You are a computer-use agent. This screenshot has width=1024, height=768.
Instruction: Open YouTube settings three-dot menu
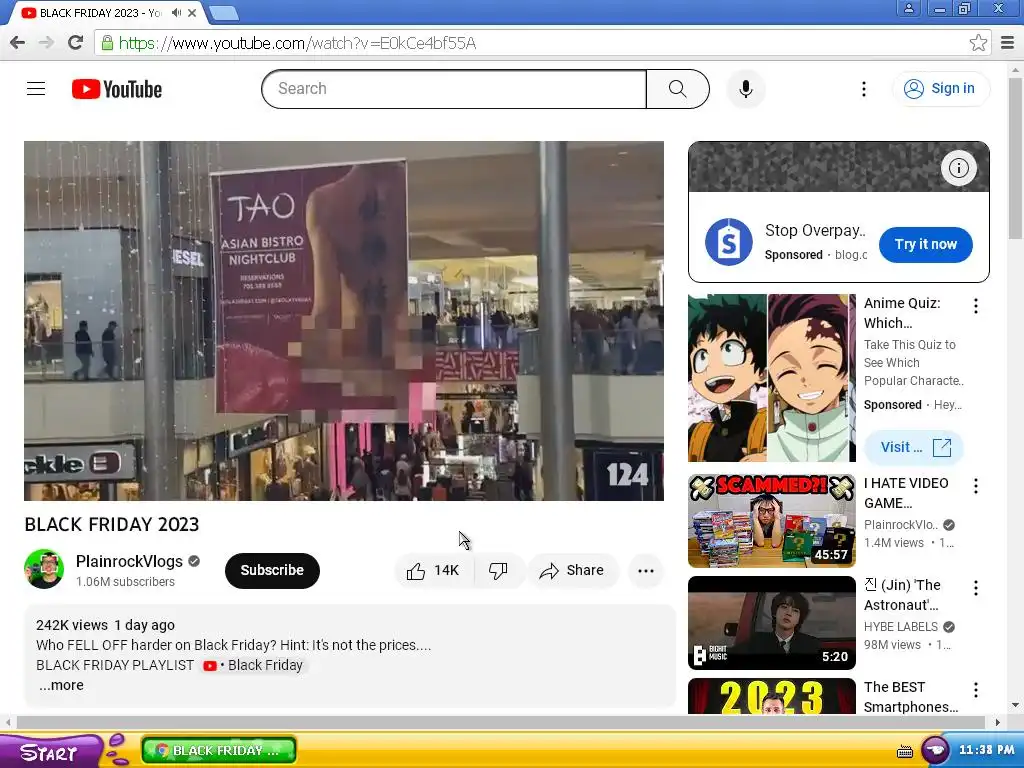tap(863, 89)
